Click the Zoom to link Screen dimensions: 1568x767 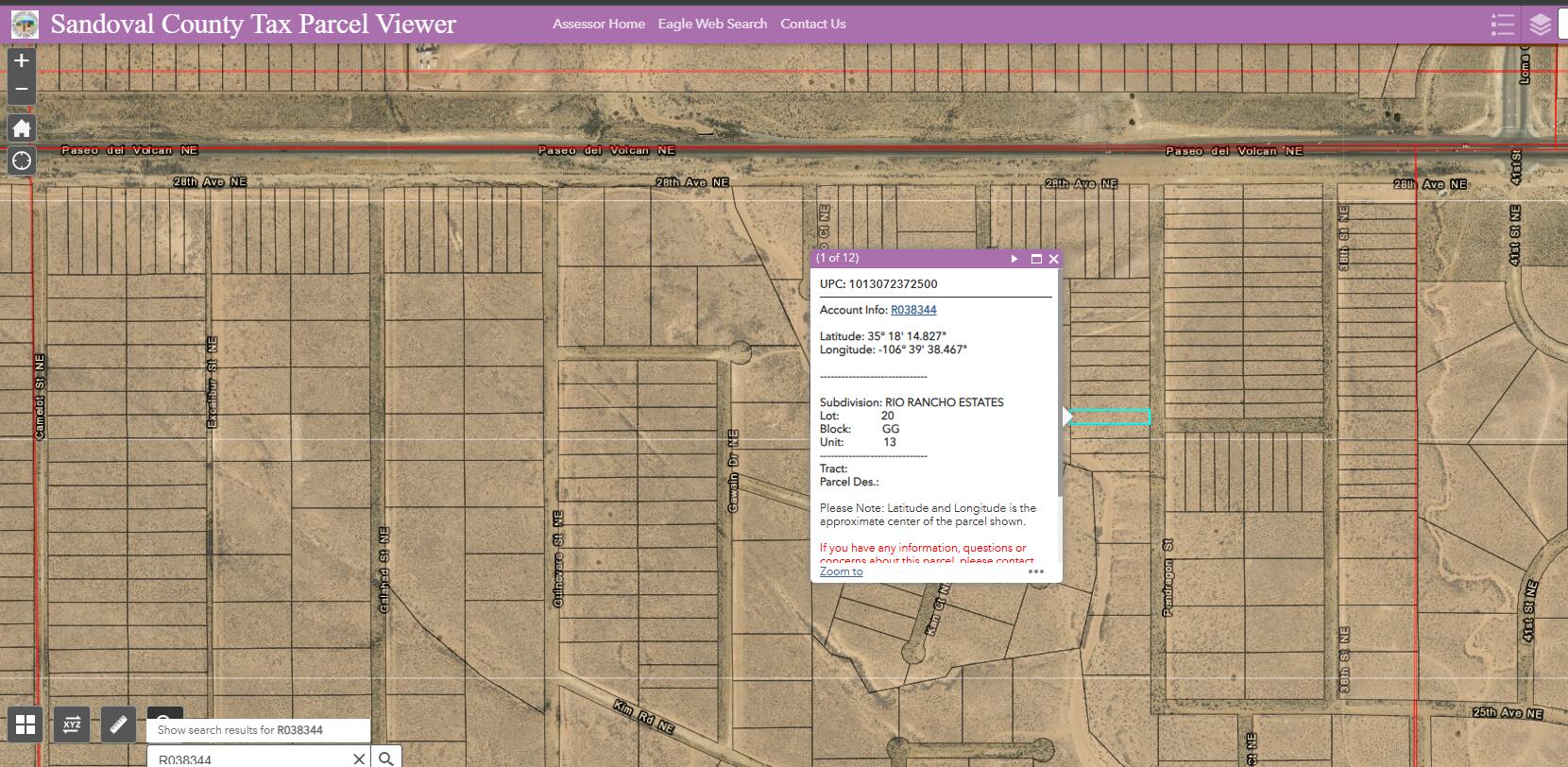[841, 571]
